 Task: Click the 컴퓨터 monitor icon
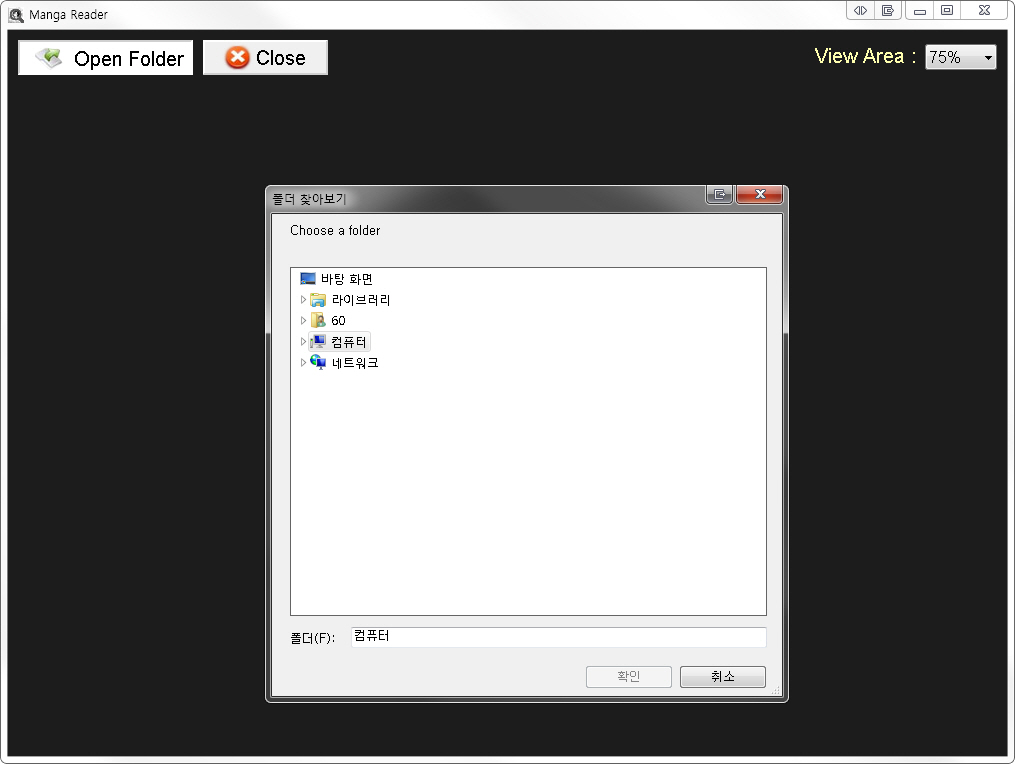coord(318,342)
